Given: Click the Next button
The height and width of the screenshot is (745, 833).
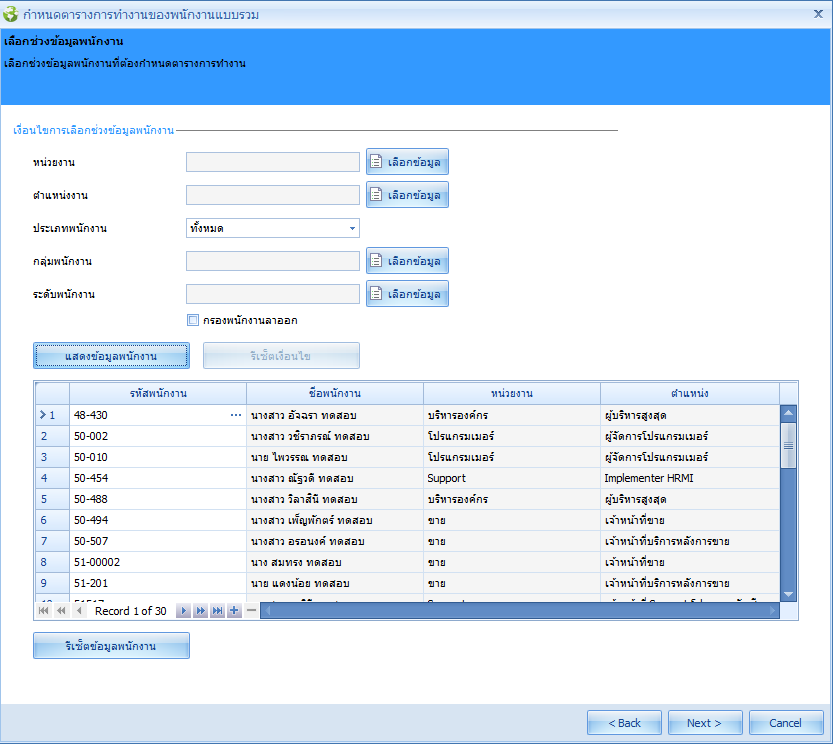Looking at the screenshot, I should (705, 723).
